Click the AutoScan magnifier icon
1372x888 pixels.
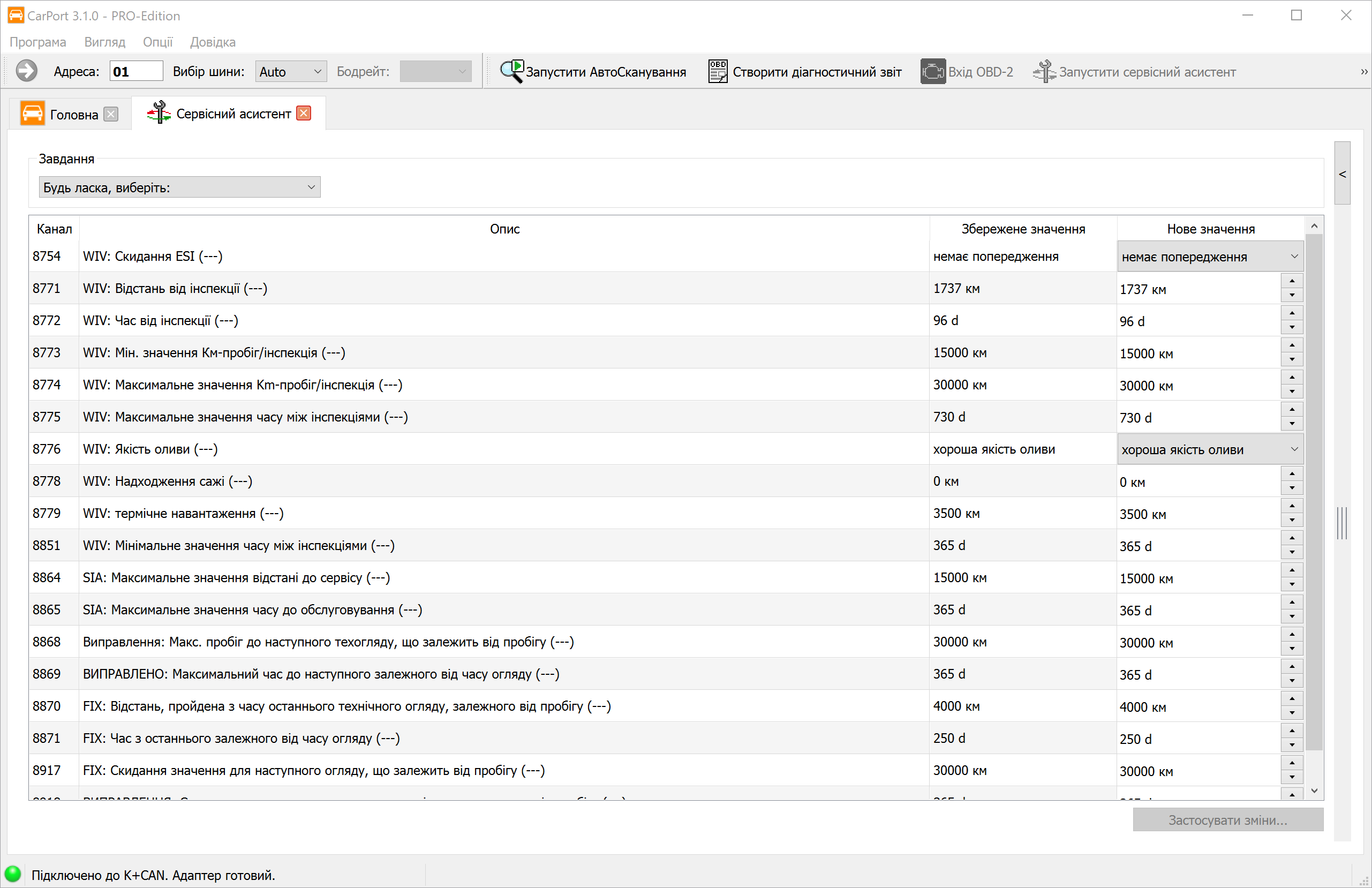tap(511, 72)
